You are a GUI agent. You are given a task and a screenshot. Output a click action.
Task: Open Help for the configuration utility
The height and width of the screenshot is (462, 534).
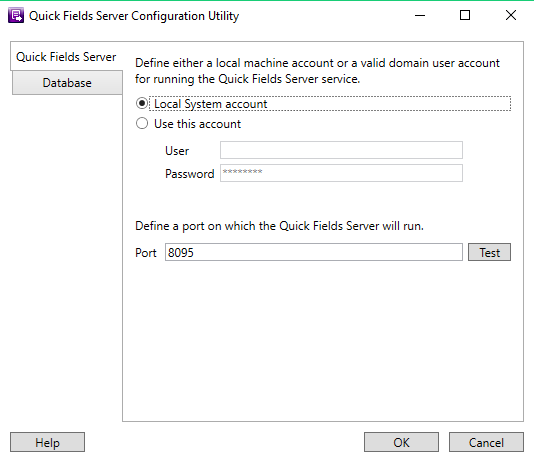coord(47,442)
